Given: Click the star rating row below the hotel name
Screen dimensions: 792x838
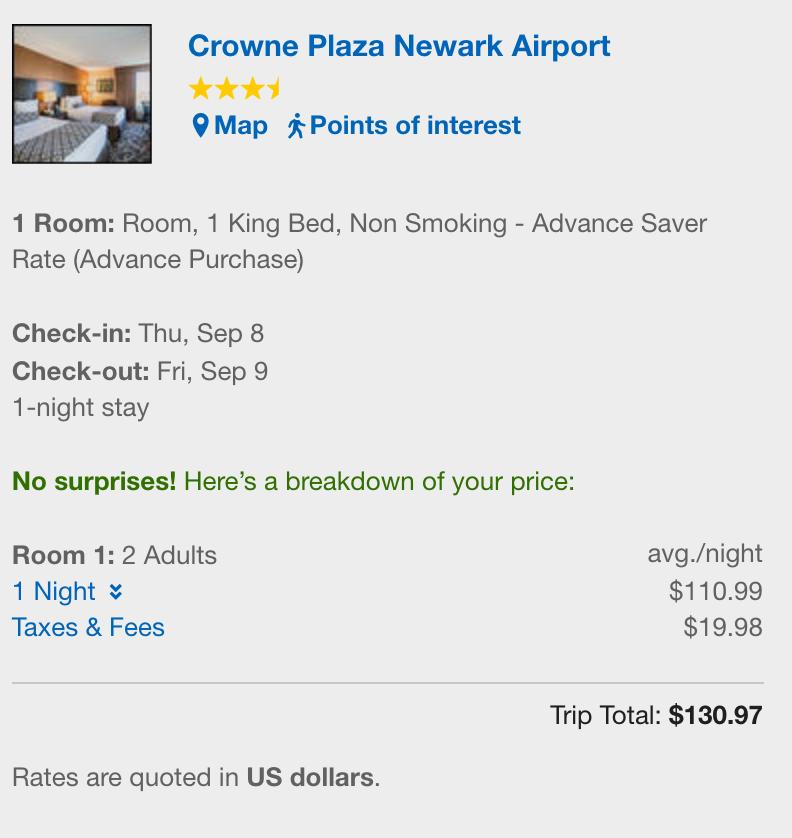Looking at the screenshot, I should (235, 88).
